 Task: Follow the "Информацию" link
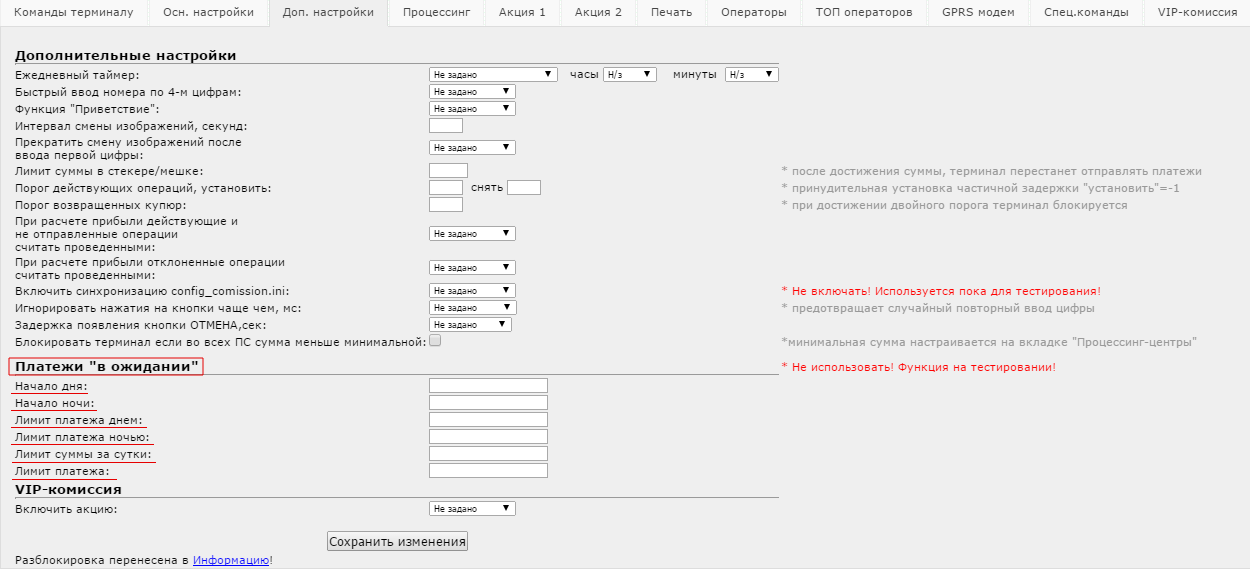[x=230, y=561]
